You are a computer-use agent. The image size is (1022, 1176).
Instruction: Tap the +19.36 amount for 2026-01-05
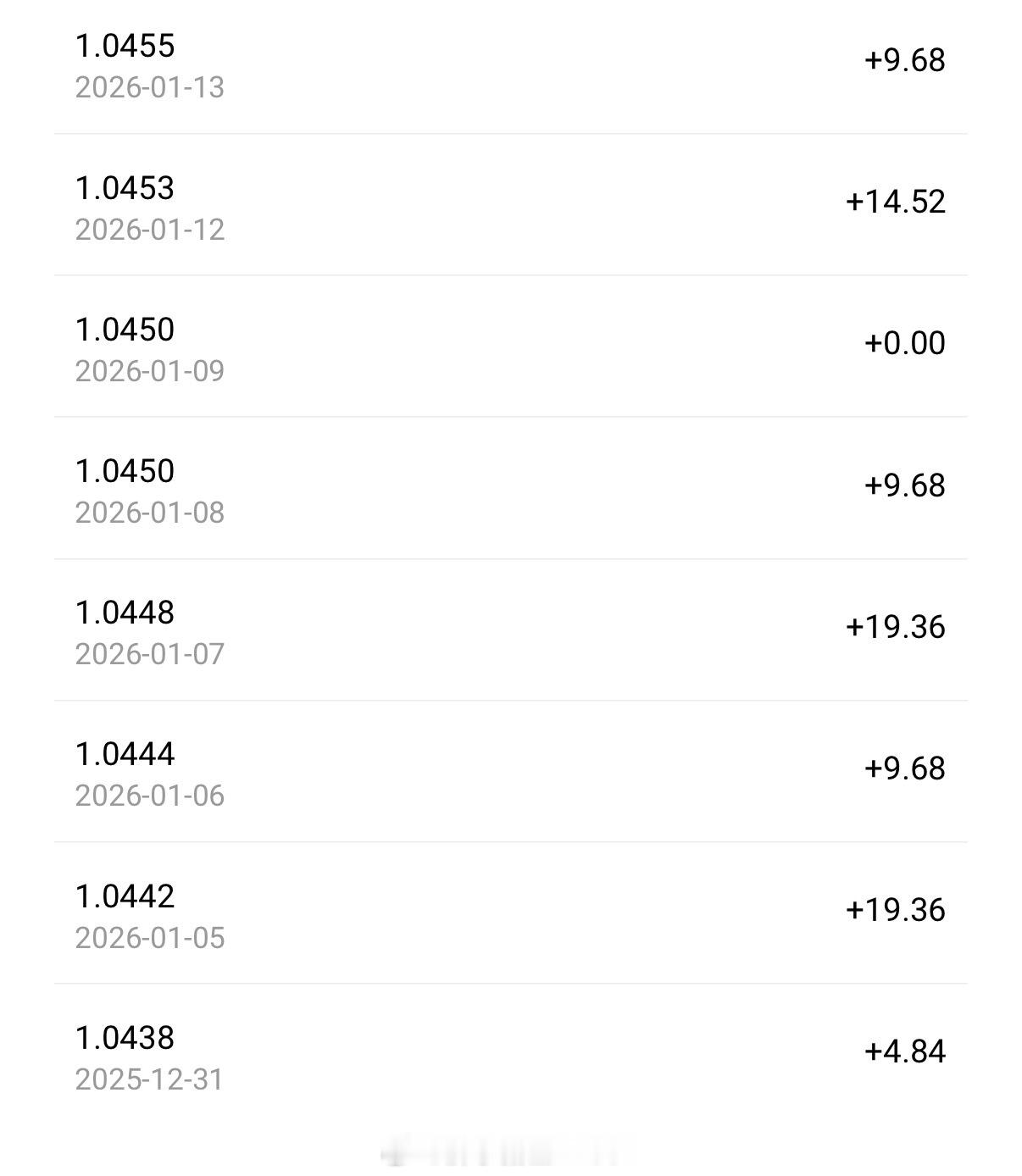coord(896,910)
